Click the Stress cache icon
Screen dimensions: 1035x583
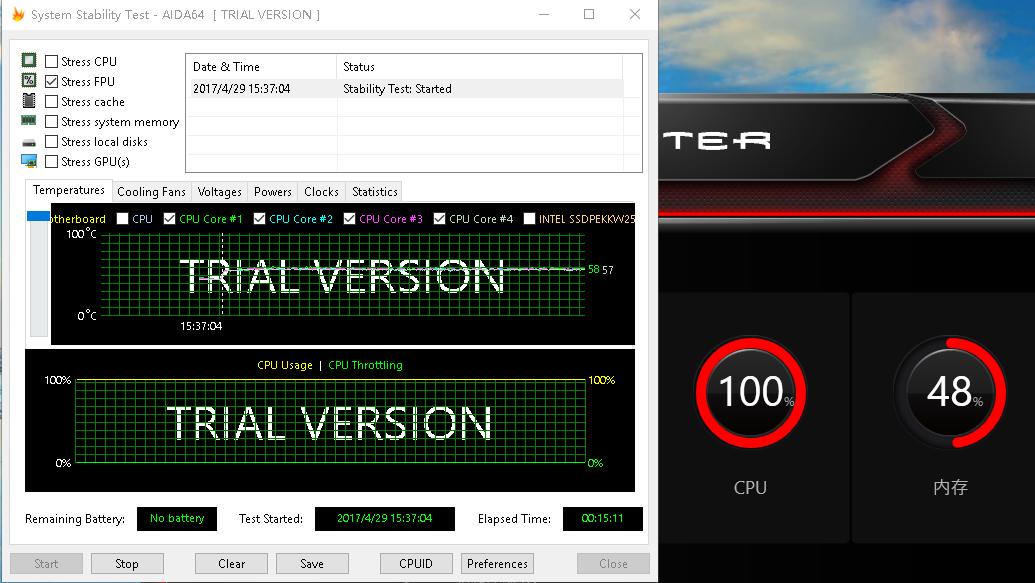pos(28,101)
